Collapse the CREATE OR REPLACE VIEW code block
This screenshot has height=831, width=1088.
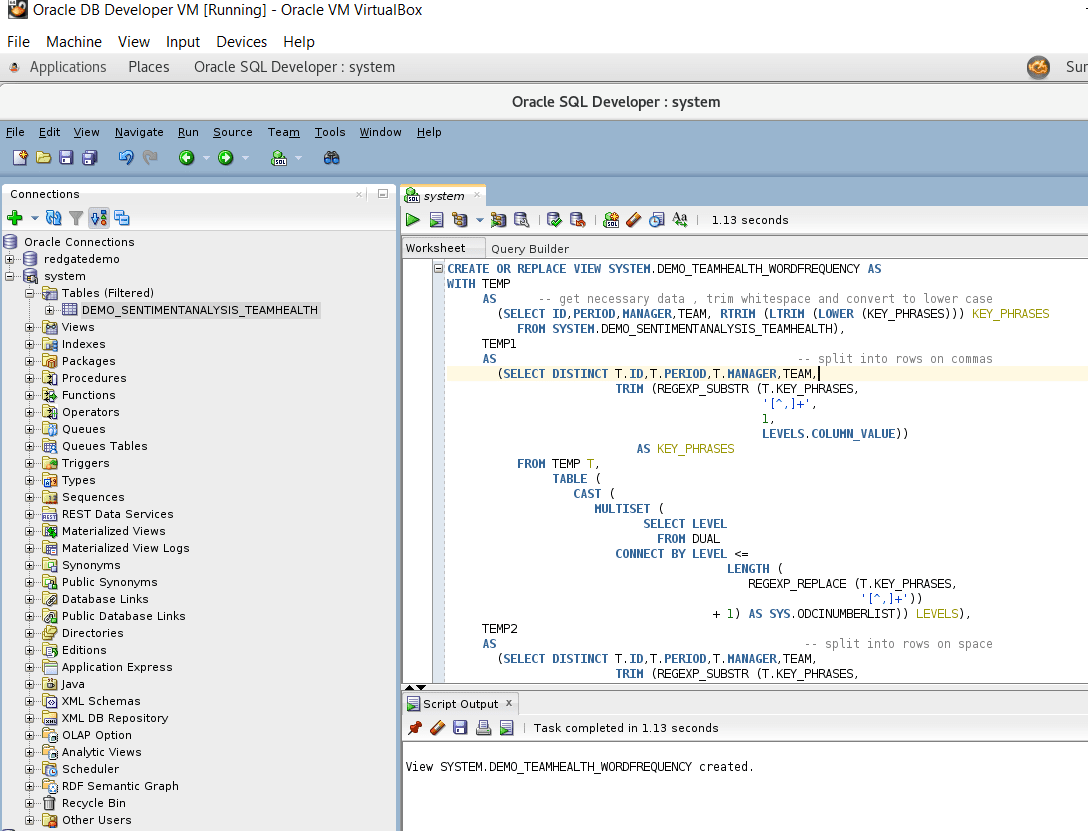pos(439,268)
